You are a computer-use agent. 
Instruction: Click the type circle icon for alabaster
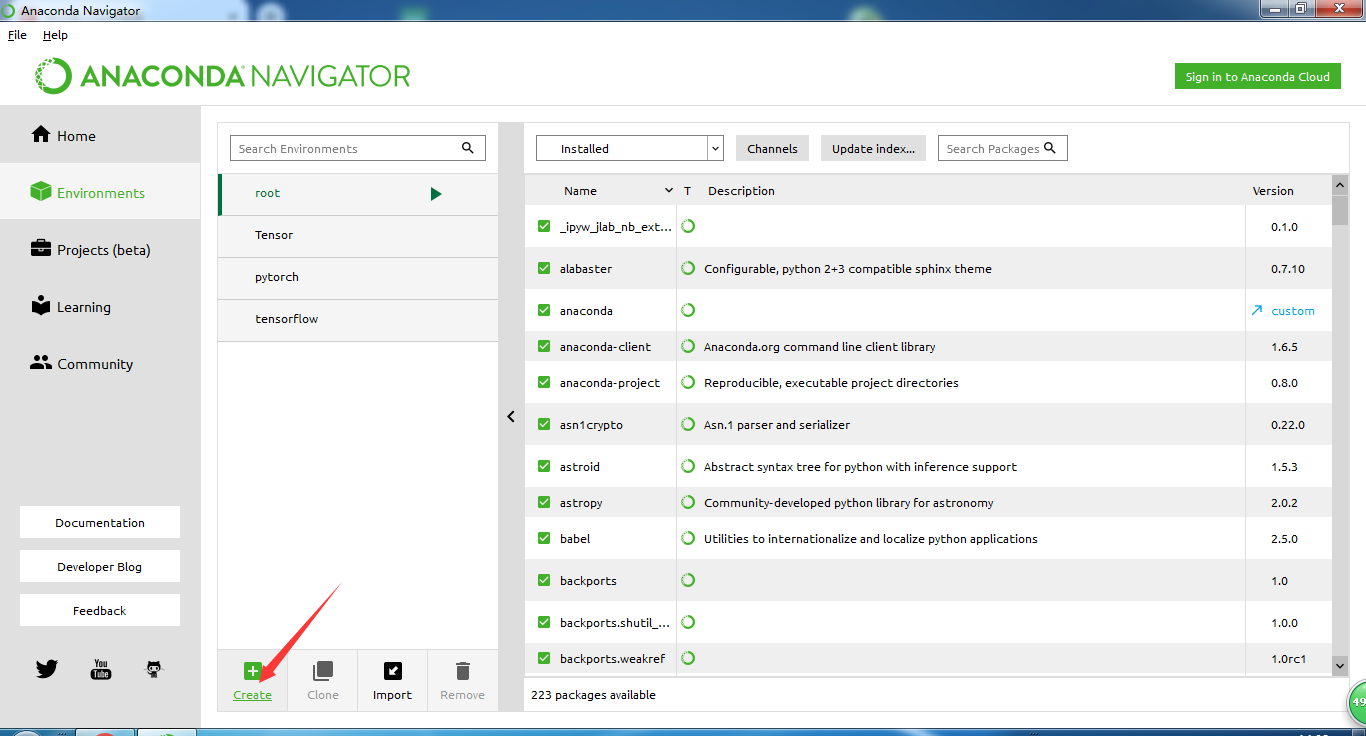688,268
